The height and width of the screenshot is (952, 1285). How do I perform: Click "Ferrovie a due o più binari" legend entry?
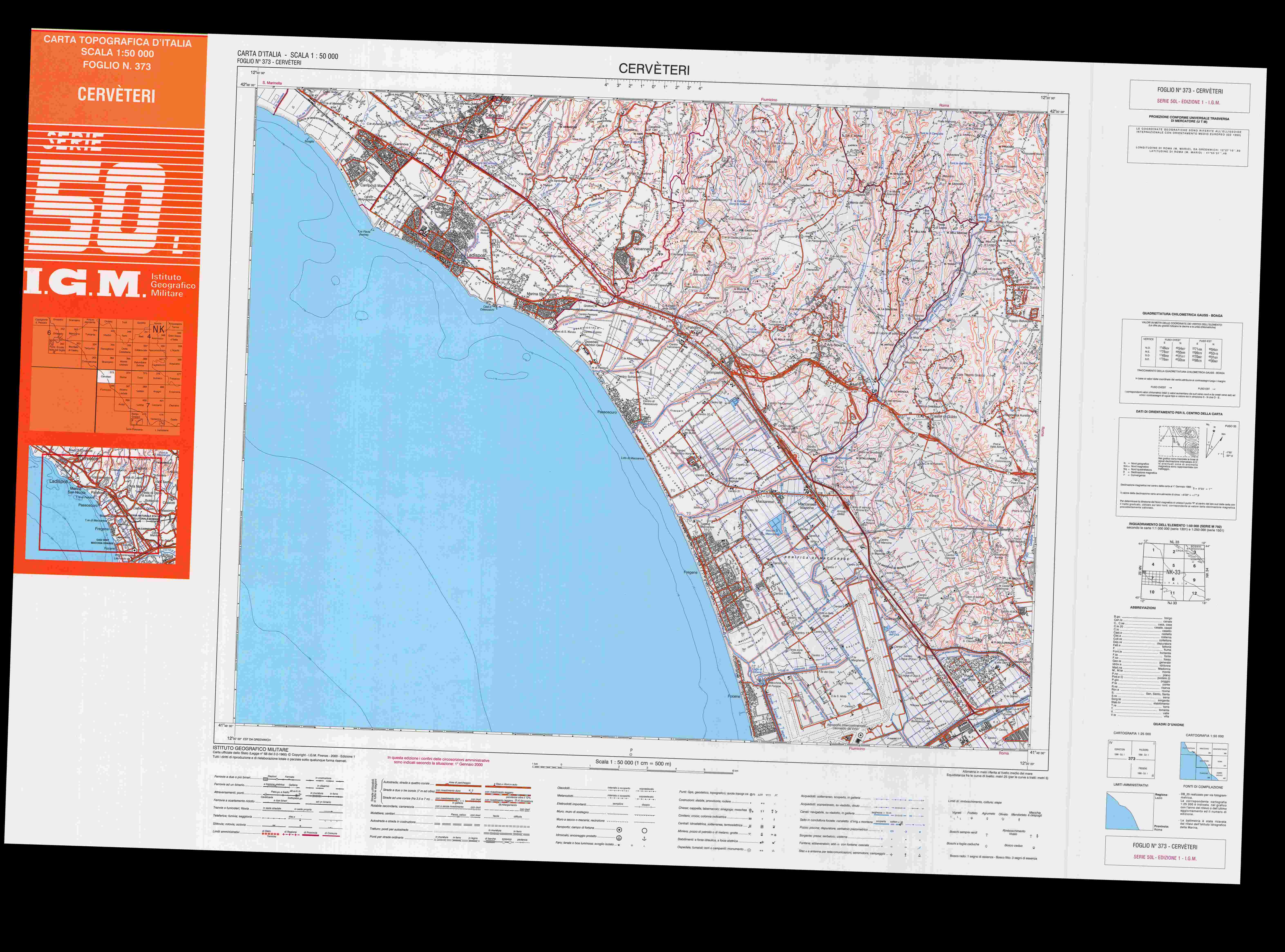[x=232, y=777]
